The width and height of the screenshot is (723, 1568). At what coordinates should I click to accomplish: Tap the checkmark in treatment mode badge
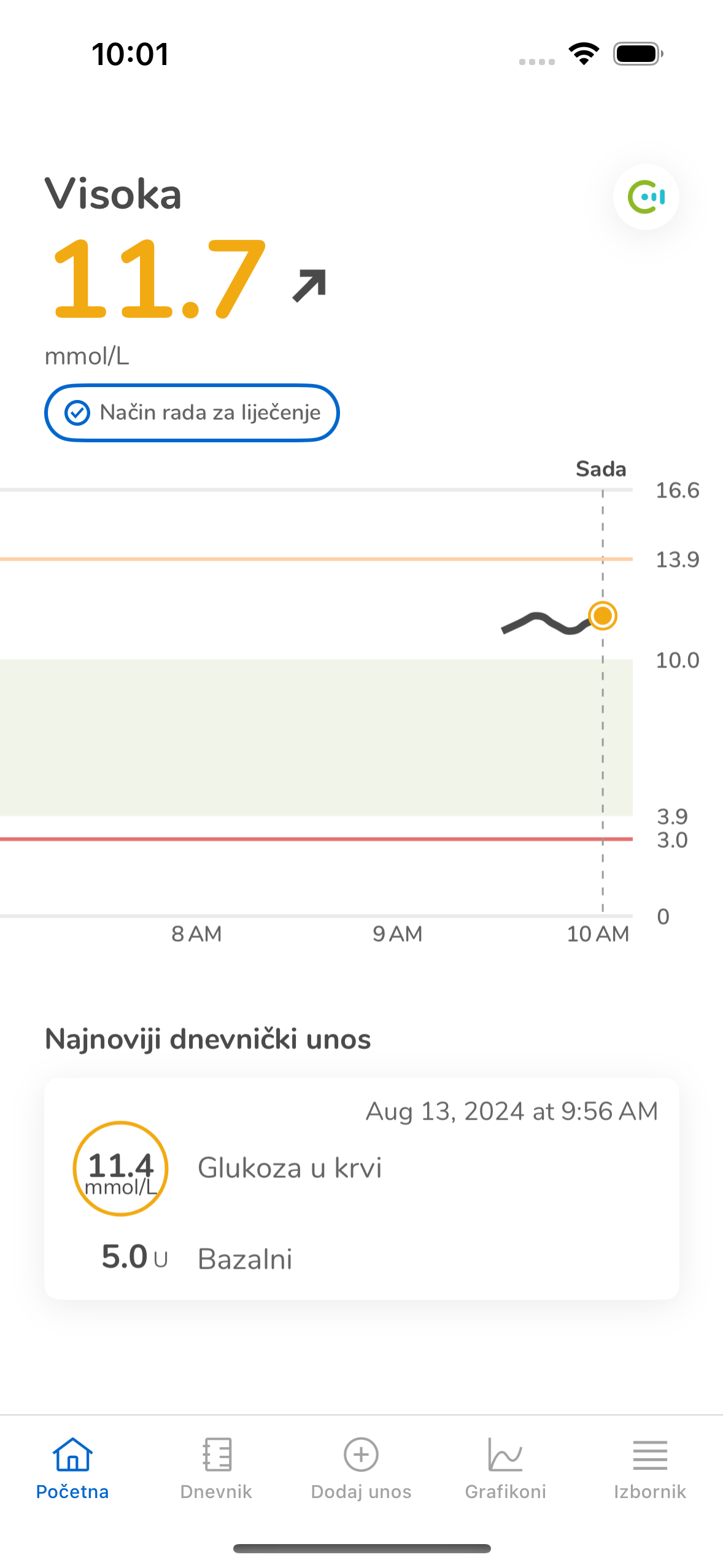[x=78, y=413]
